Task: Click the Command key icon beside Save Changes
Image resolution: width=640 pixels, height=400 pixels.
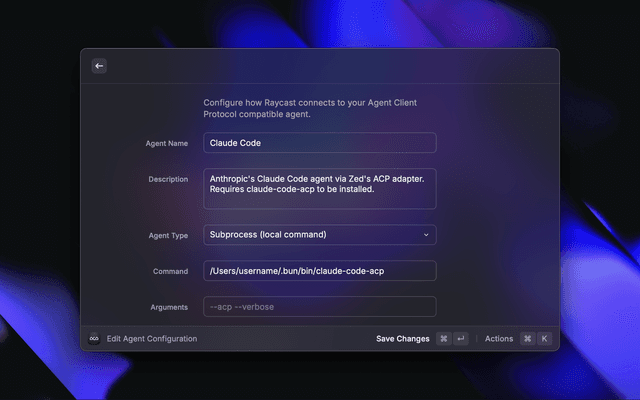Action: 443,339
